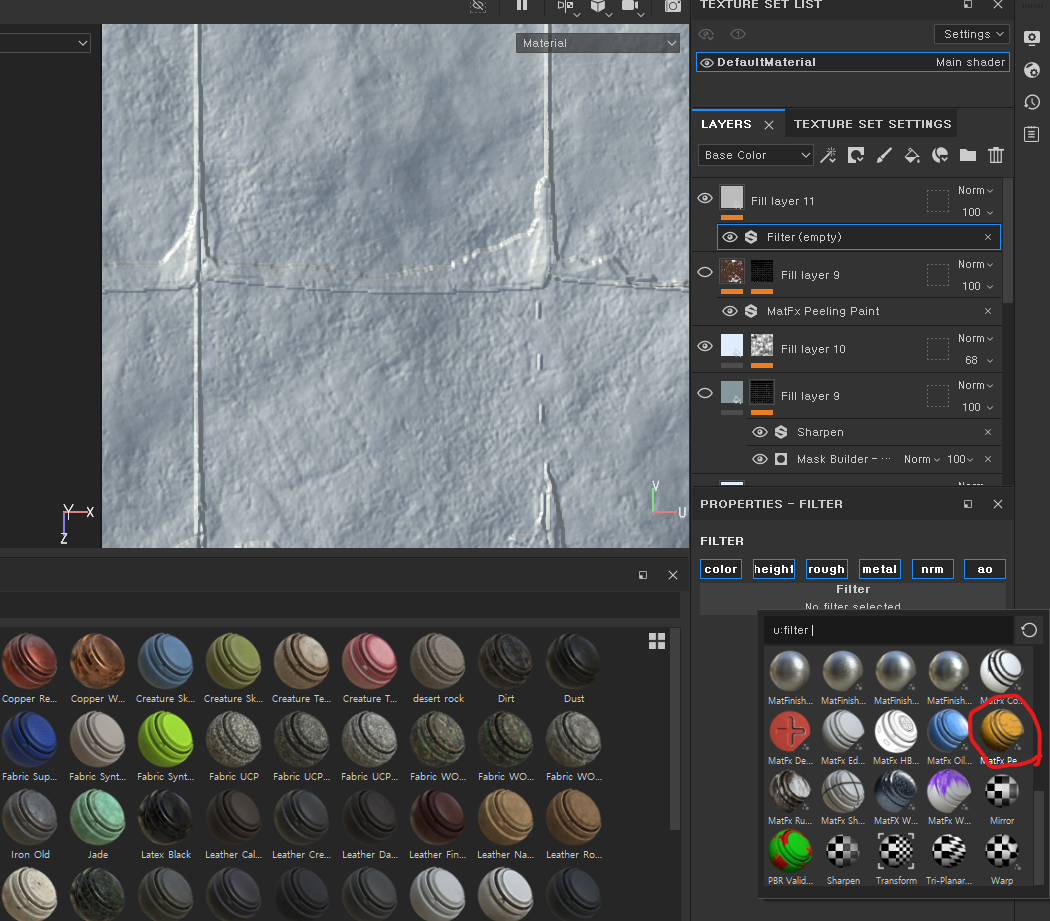The width and height of the screenshot is (1050, 921).
Task: Toggle visibility of Fill layer 10
Action: [x=704, y=346]
